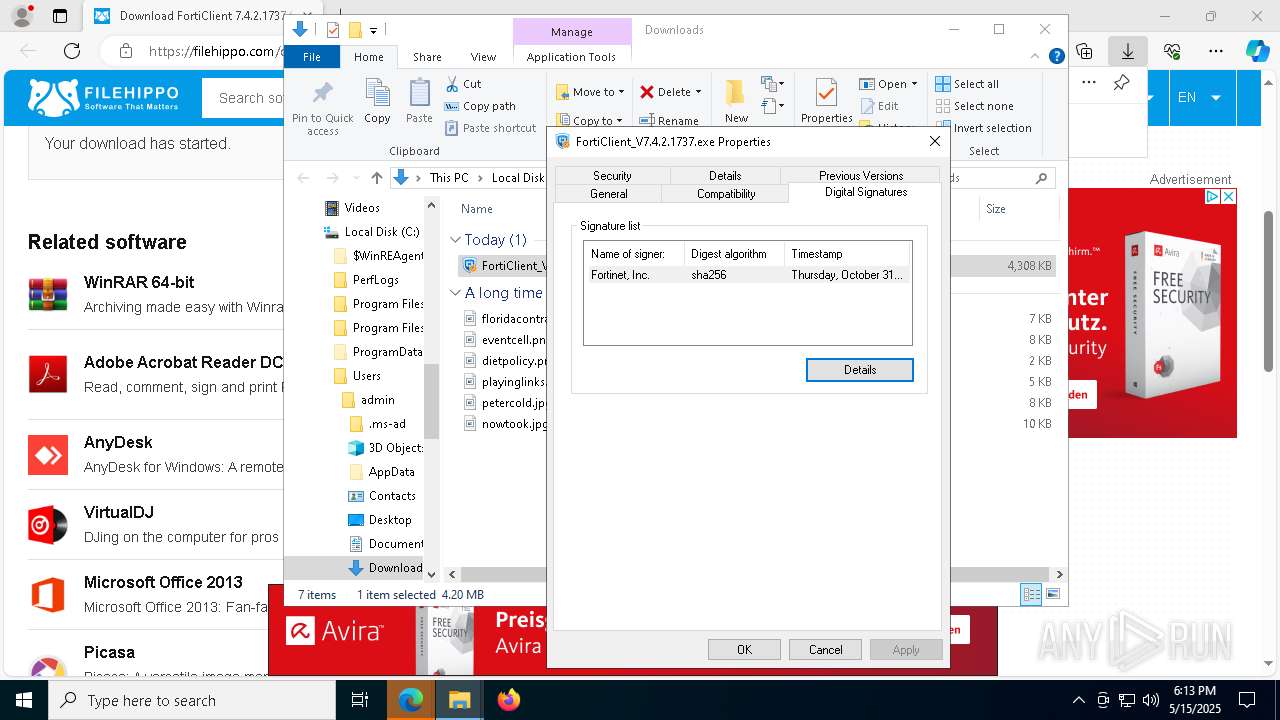The height and width of the screenshot is (720, 1280).
Task: Switch Explorer to large icons view
Action: tap(1052, 594)
